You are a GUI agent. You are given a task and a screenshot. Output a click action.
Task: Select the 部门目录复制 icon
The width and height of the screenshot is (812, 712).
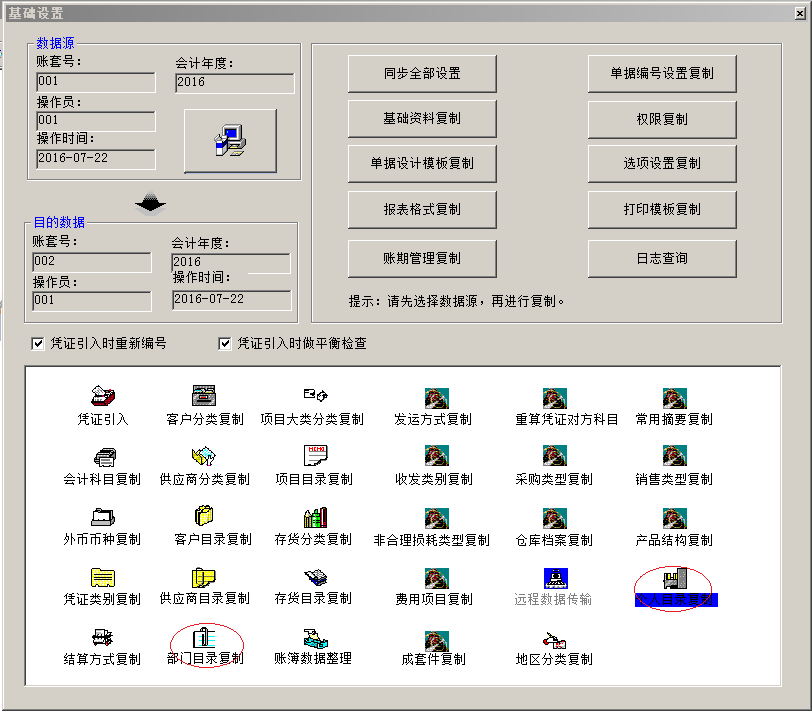(205, 637)
